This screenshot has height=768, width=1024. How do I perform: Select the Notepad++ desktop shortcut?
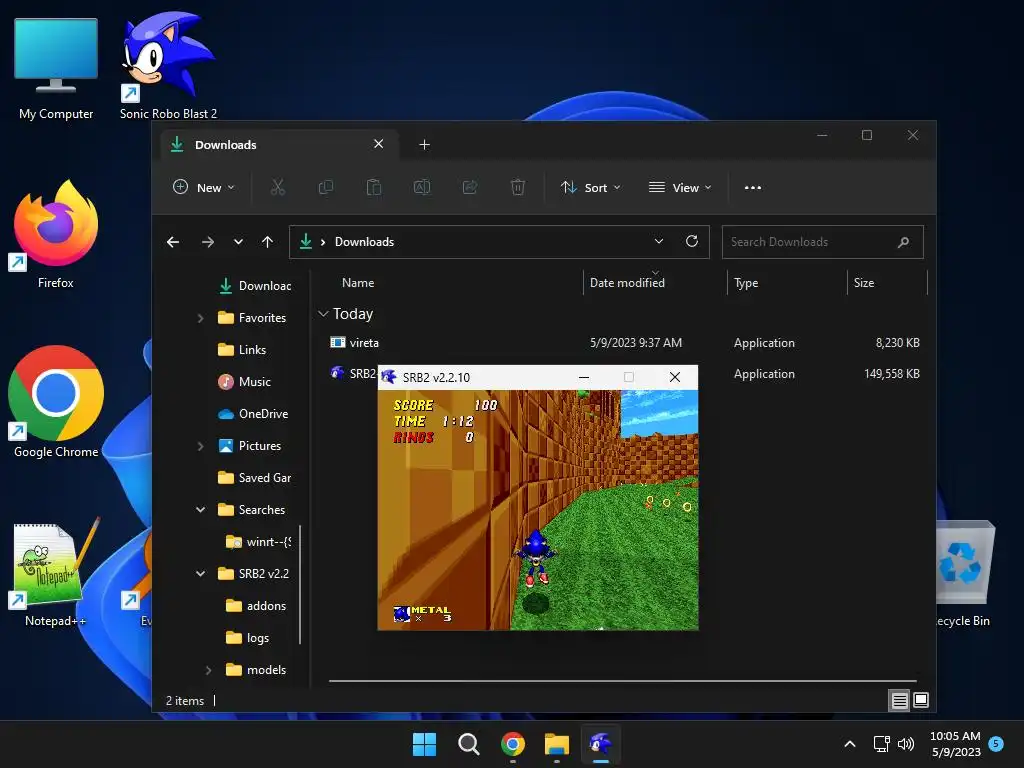tap(56, 573)
